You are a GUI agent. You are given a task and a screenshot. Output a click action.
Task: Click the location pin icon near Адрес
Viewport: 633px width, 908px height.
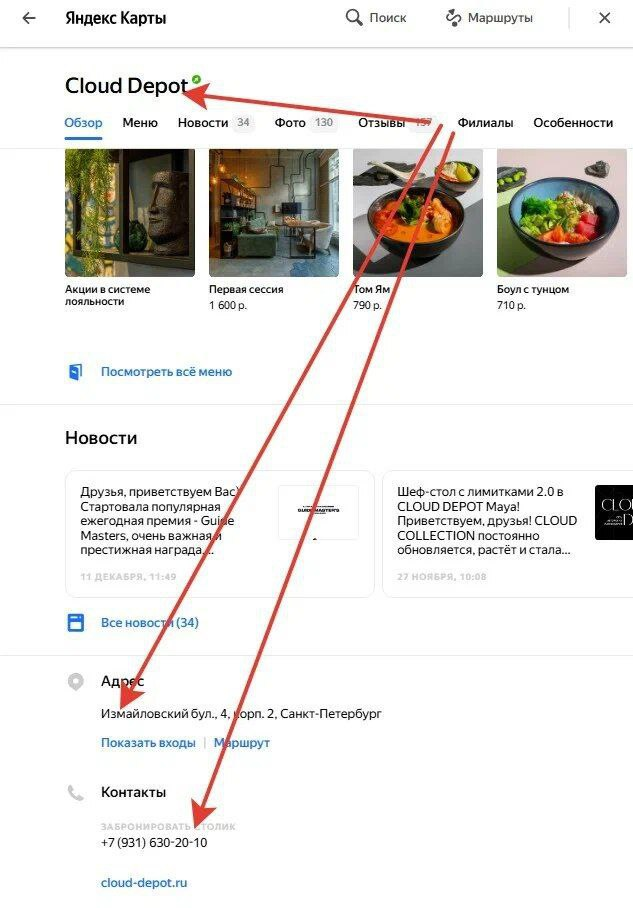point(76,682)
